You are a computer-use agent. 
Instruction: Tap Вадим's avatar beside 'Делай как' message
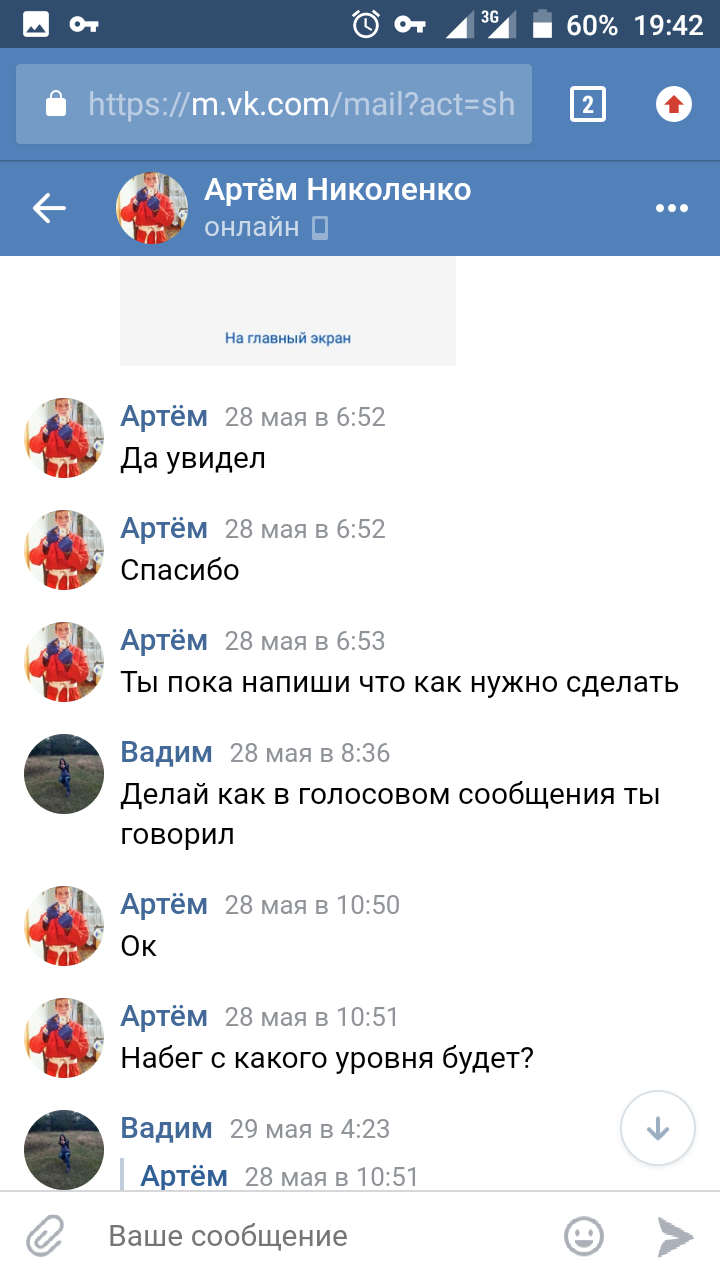64,774
